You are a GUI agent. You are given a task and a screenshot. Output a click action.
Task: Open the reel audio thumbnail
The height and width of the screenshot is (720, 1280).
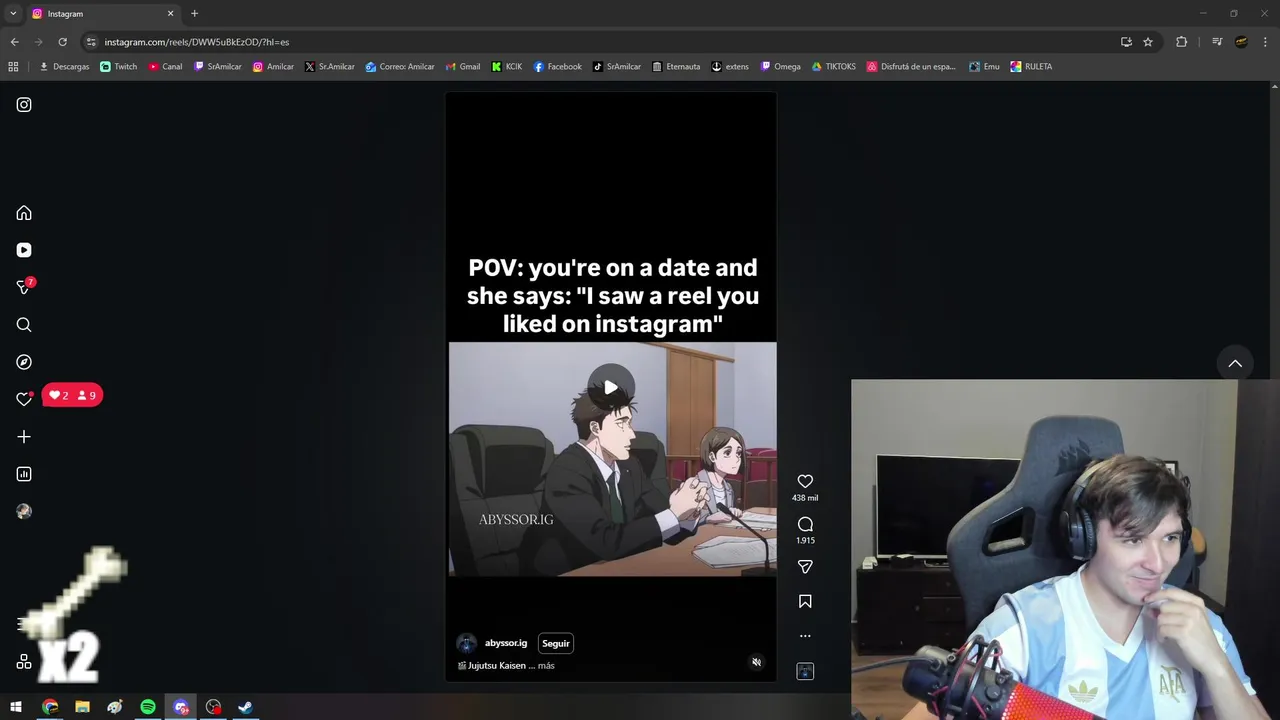click(805, 671)
